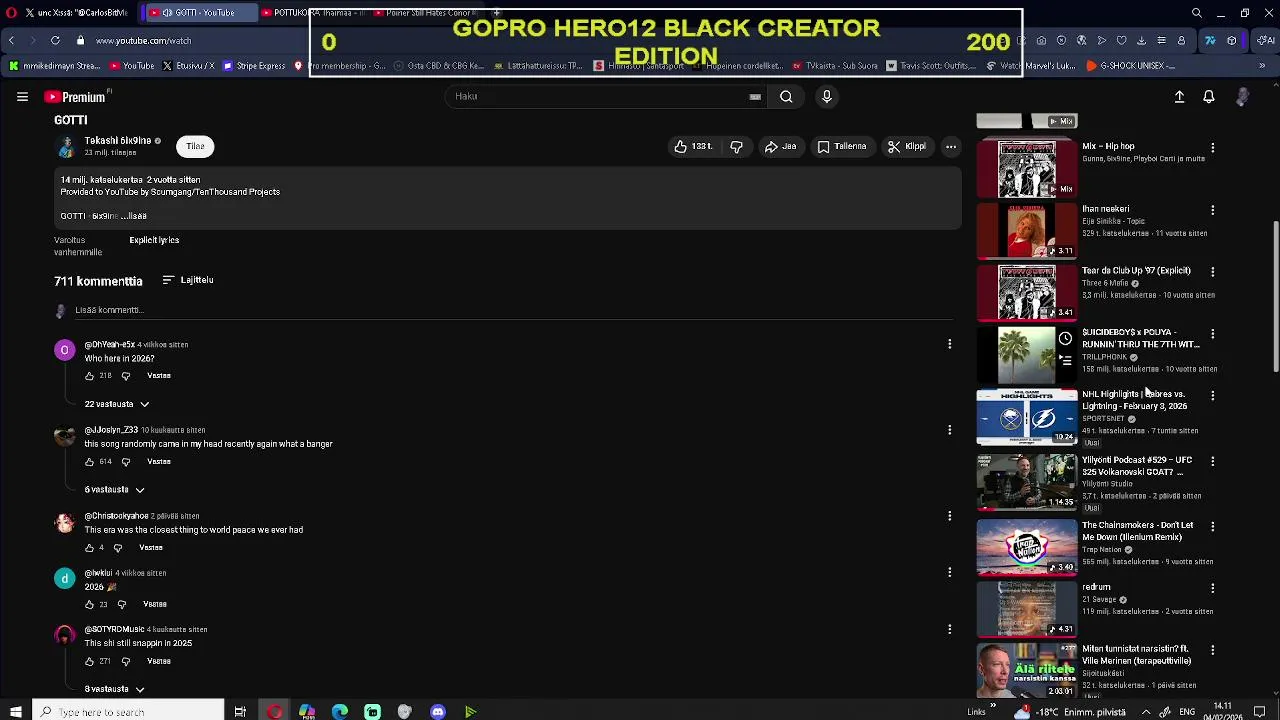Open Task View on taskbar
The image size is (1280, 720).
click(240, 712)
